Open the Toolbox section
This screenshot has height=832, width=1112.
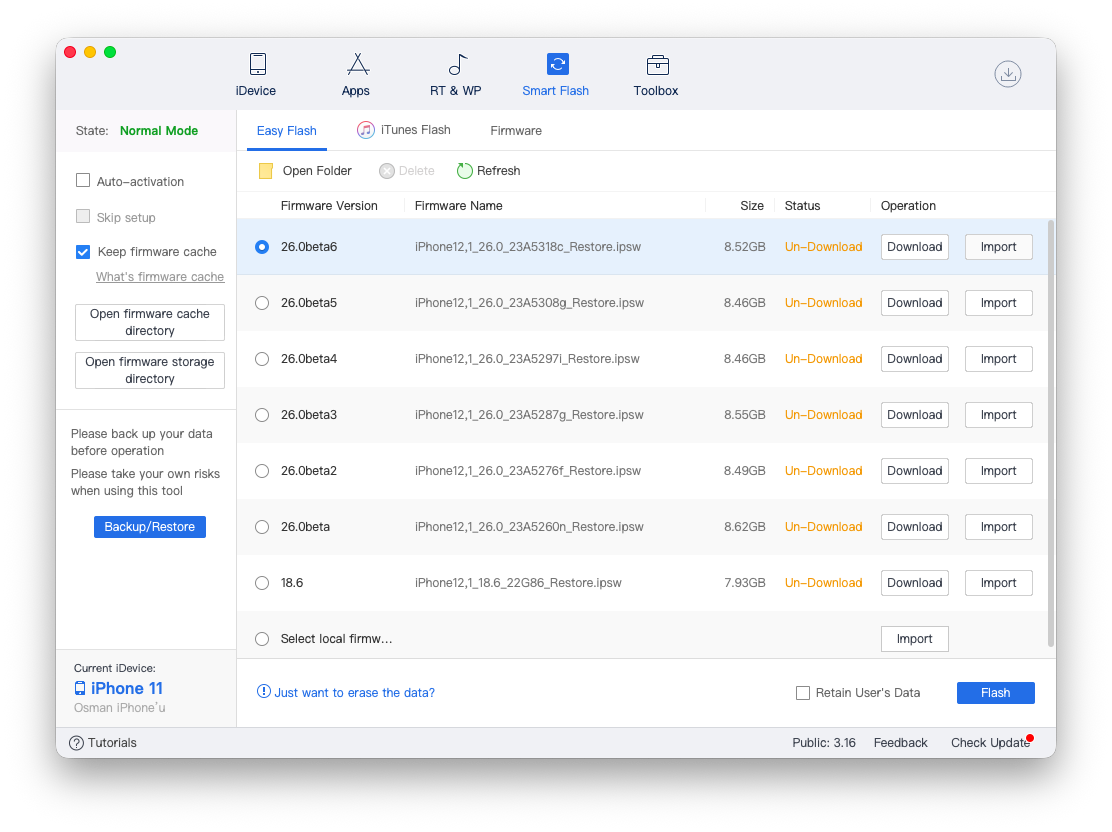click(x=656, y=75)
